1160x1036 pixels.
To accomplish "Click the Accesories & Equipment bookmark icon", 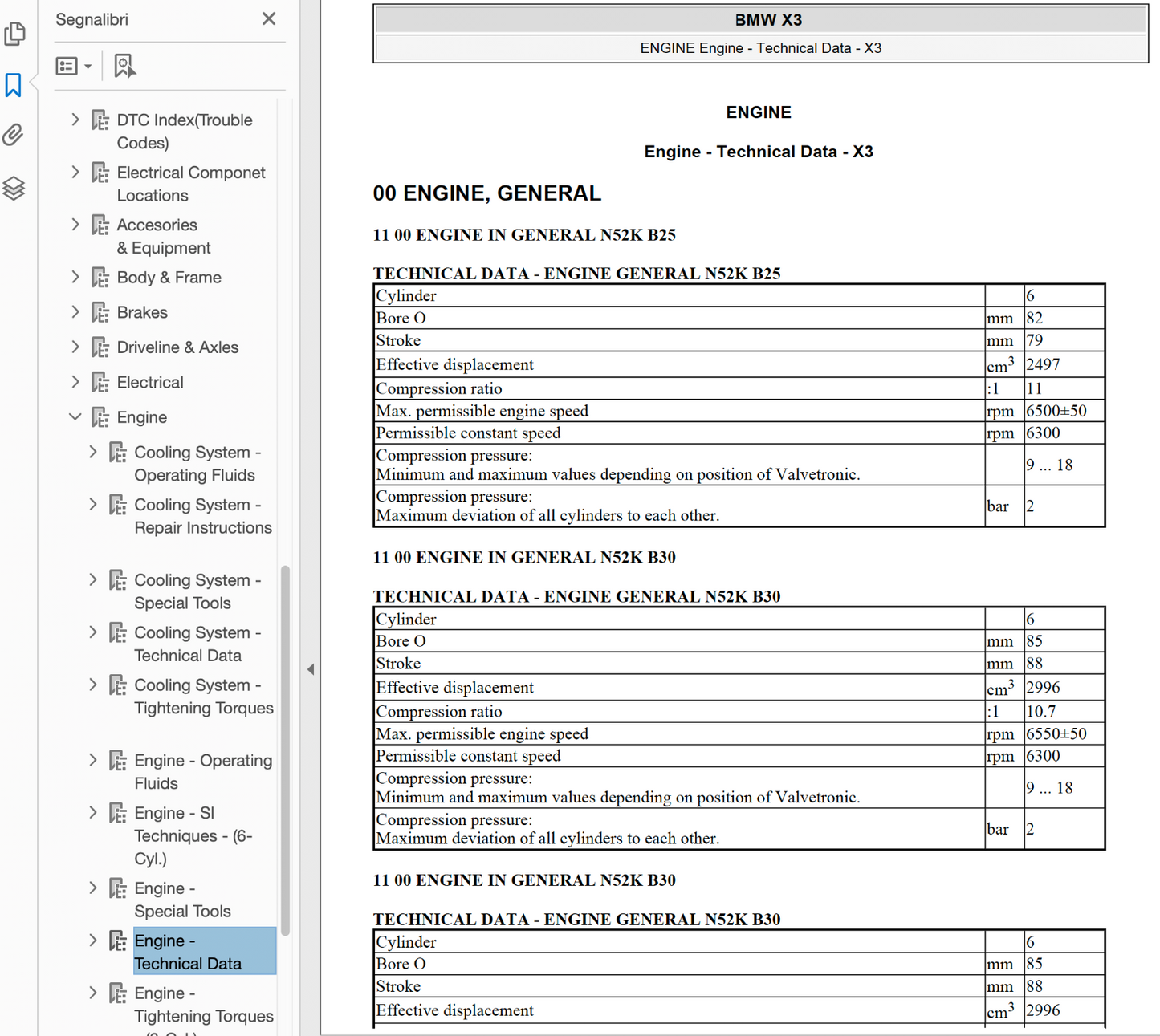I will point(100,225).
